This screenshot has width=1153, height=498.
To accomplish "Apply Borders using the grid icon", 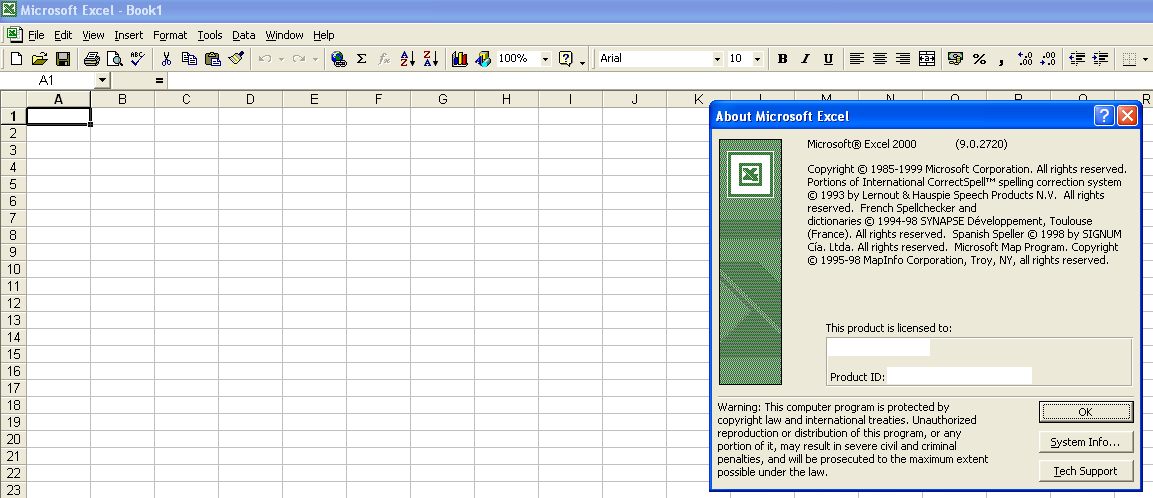I will pyautogui.click(x=1129, y=59).
